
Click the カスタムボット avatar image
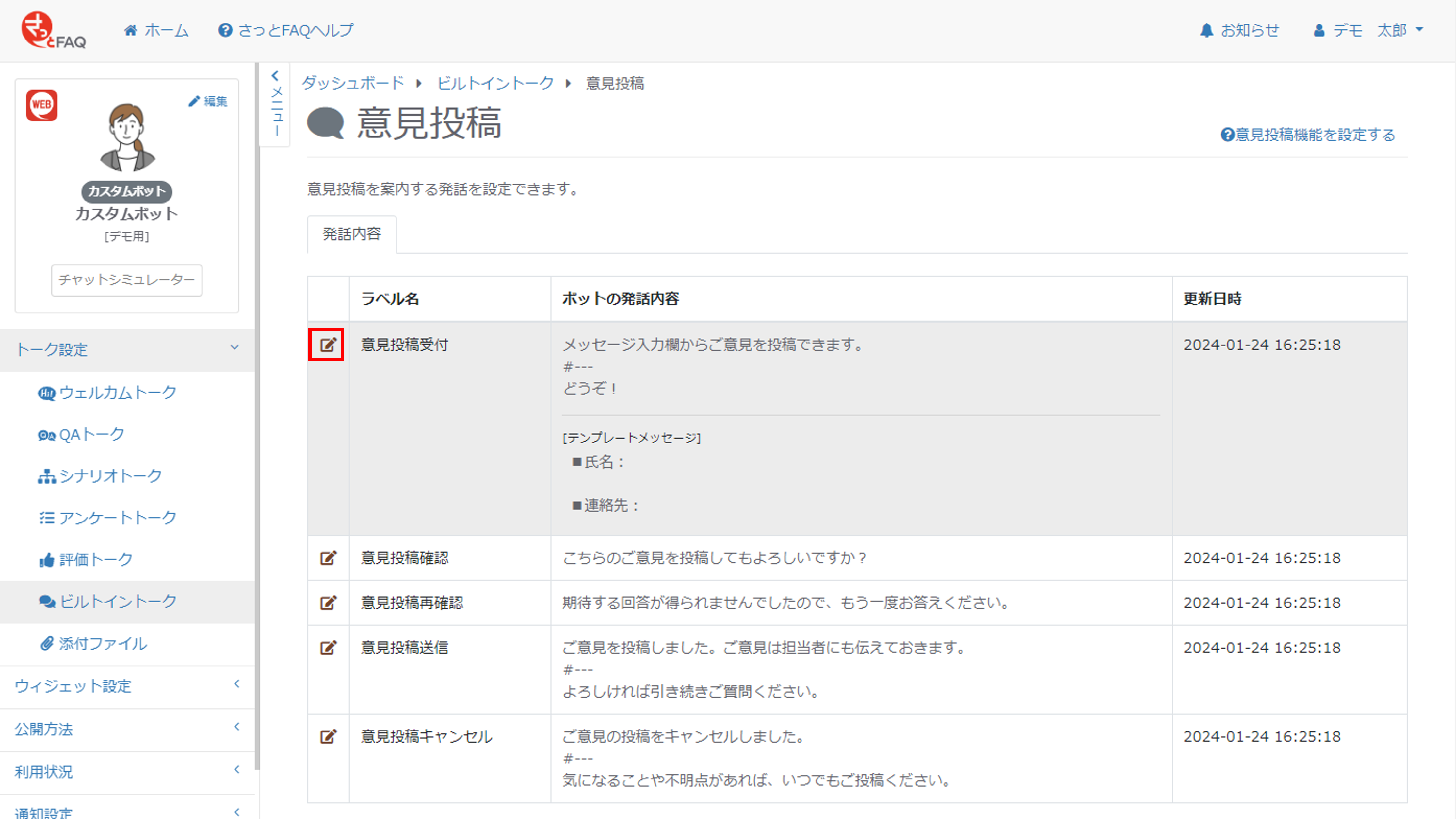(127, 137)
